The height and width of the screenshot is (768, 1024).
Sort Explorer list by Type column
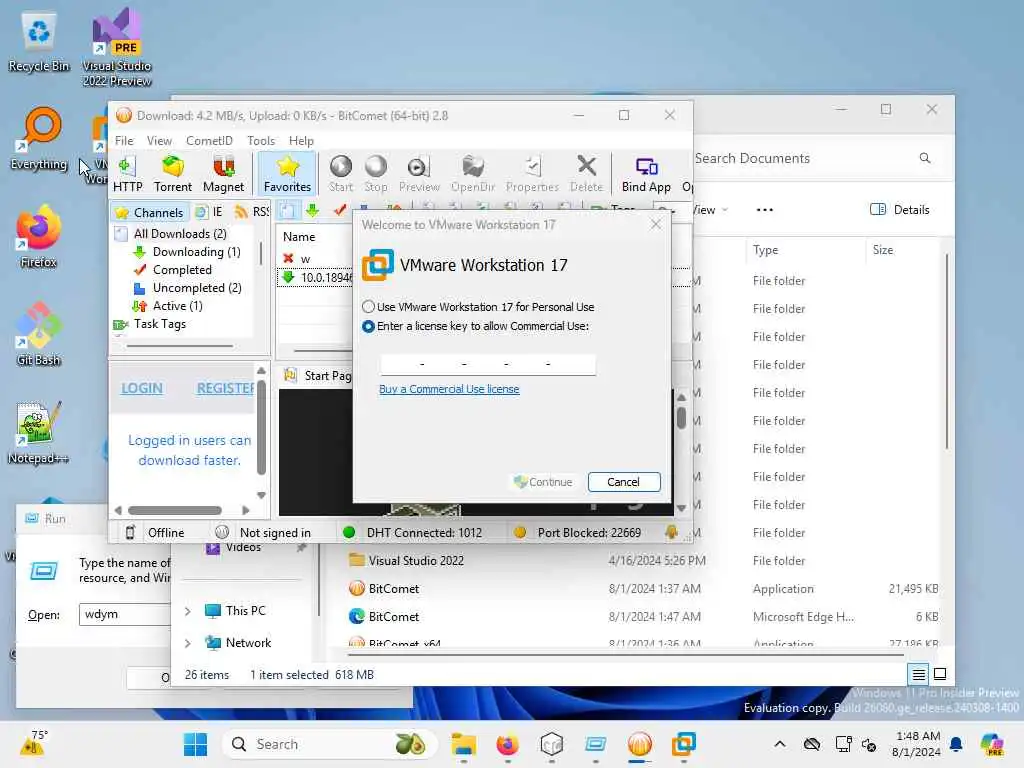pos(765,250)
